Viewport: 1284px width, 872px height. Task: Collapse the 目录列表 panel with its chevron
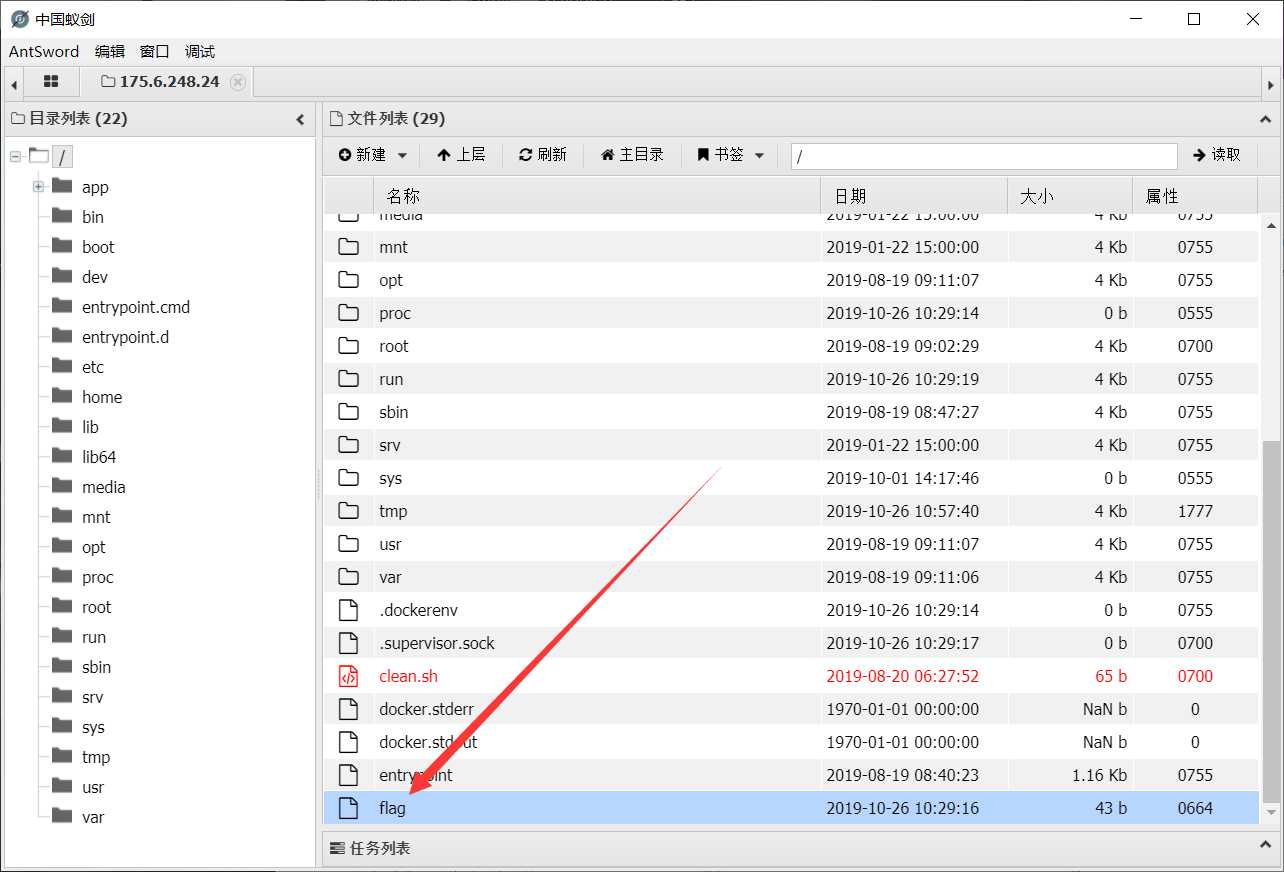click(300, 119)
